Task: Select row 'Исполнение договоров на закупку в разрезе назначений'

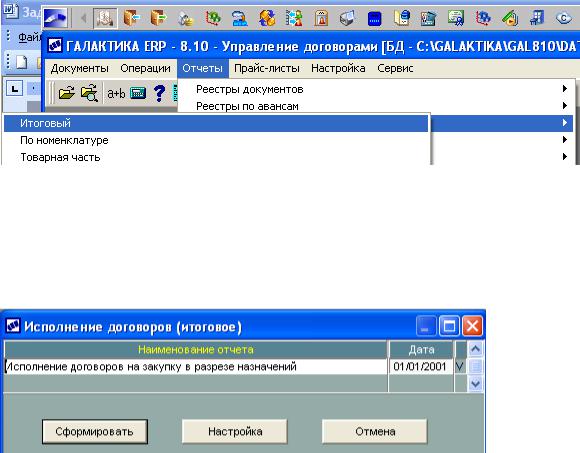Action: 196,367
